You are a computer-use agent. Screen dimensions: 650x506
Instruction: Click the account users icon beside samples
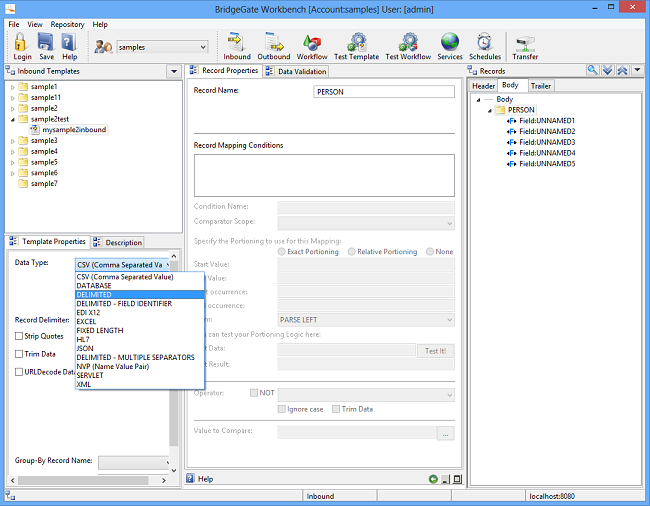coord(103,46)
